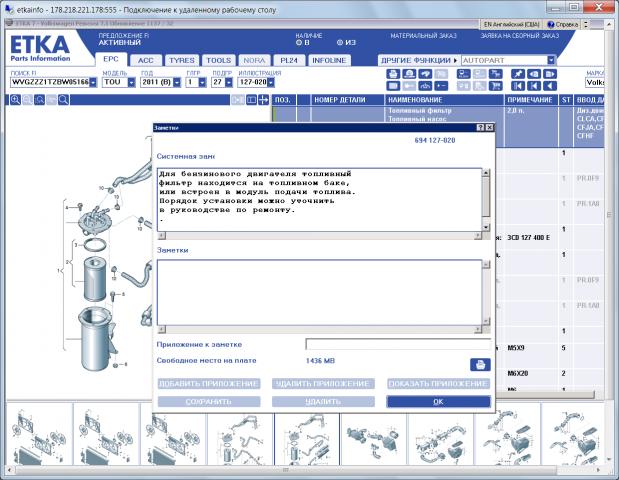Click inside the empty Заметки text area

point(319,292)
